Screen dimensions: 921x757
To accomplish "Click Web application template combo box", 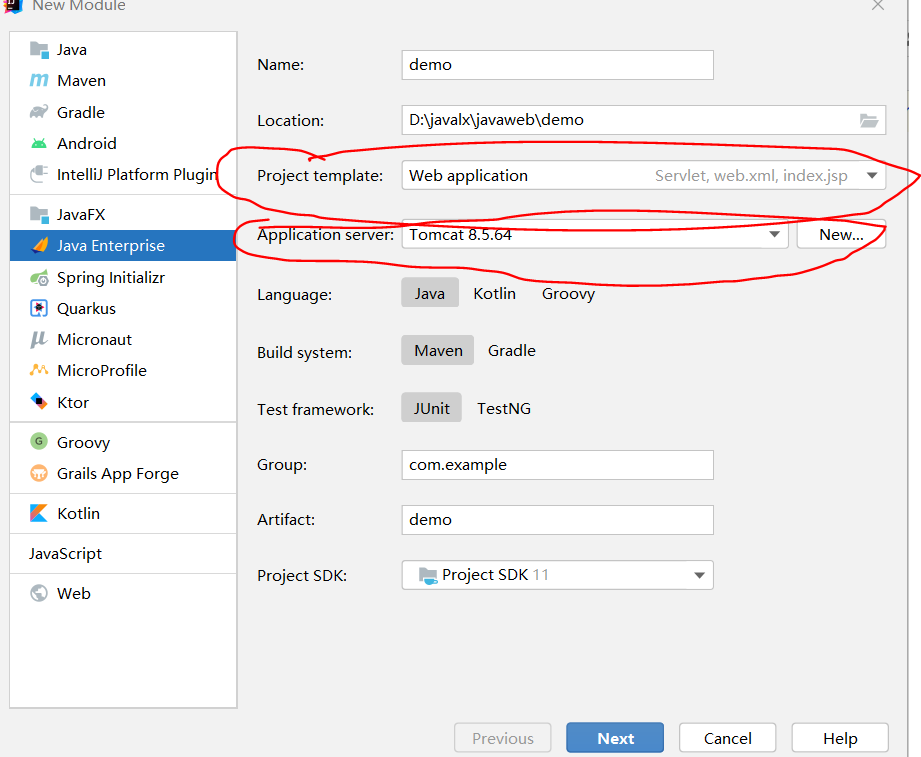I will coord(643,175).
